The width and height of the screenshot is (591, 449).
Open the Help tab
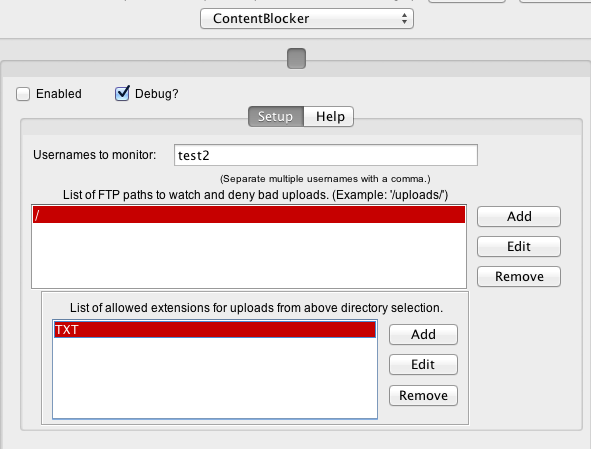[x=329, y=116]
